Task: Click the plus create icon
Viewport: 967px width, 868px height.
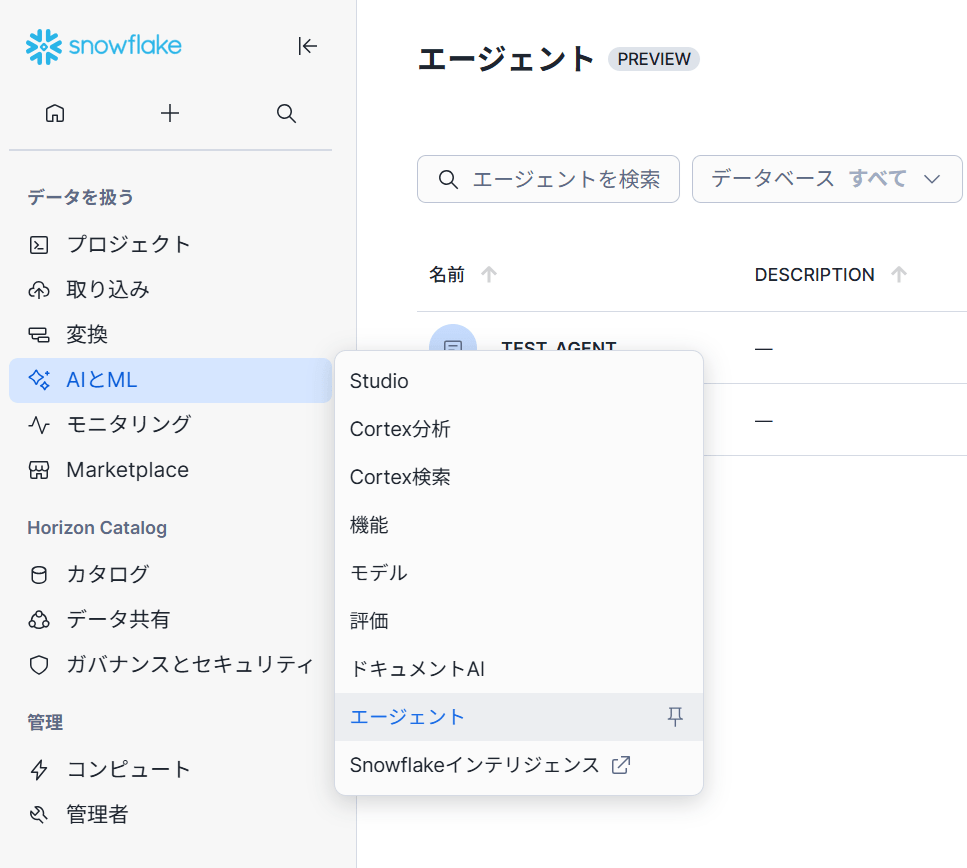Action: [x=170, y=113]
